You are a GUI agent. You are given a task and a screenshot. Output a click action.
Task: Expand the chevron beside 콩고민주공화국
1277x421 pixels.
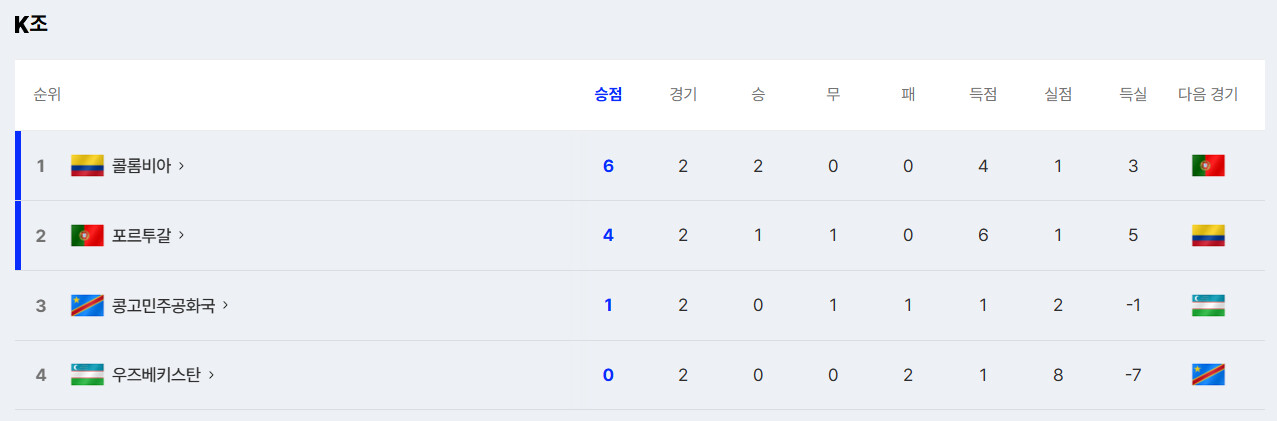point(225,306)
